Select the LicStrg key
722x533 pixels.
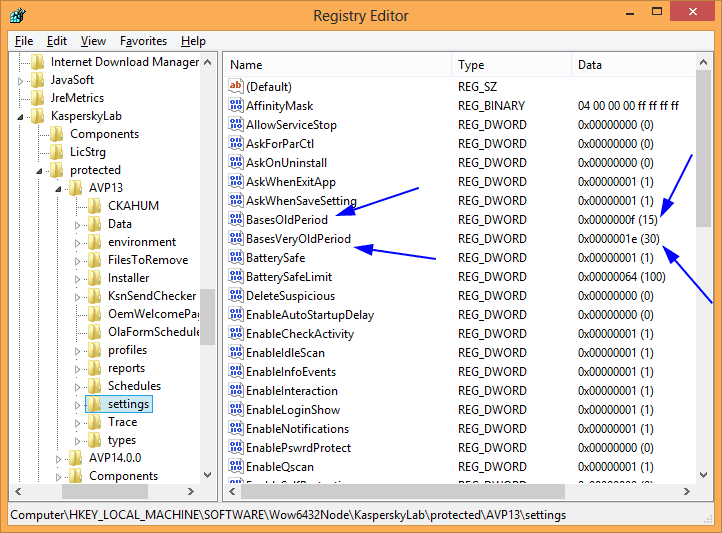pyautogui.click(x=88, y=152)
